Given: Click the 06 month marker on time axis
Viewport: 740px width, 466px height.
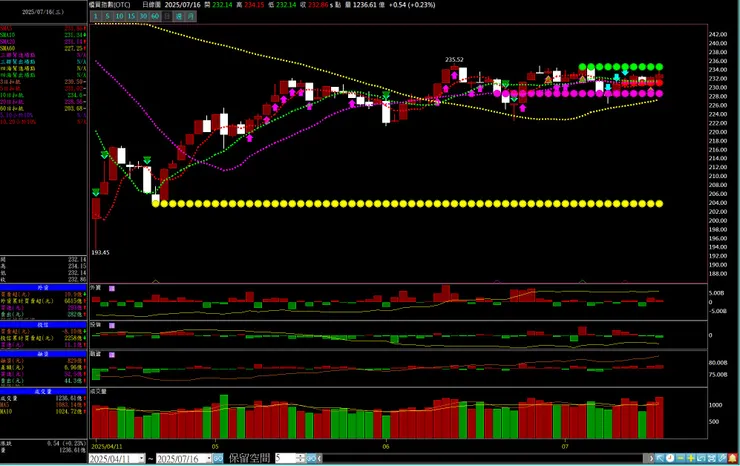Looking at the screenshot, I should [x=386, y=446].
